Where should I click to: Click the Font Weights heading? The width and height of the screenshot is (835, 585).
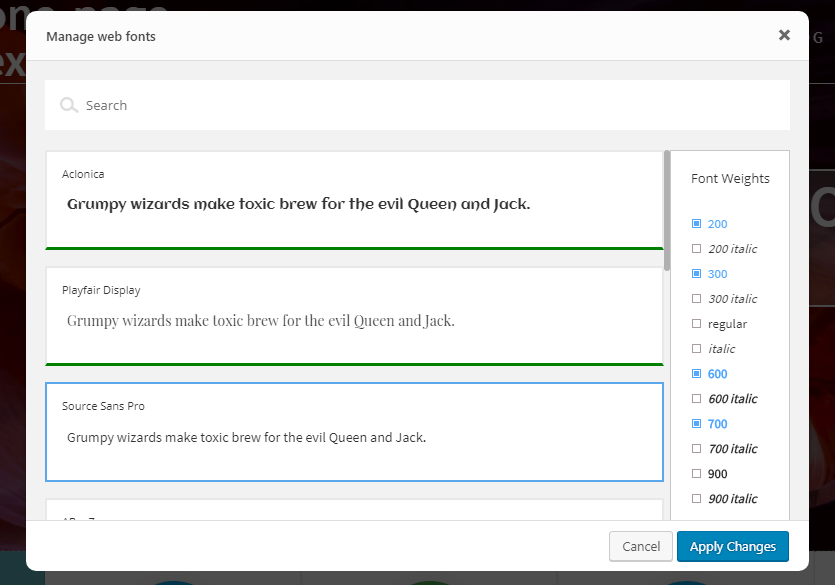pyautogui.click(x=730, y=179)
